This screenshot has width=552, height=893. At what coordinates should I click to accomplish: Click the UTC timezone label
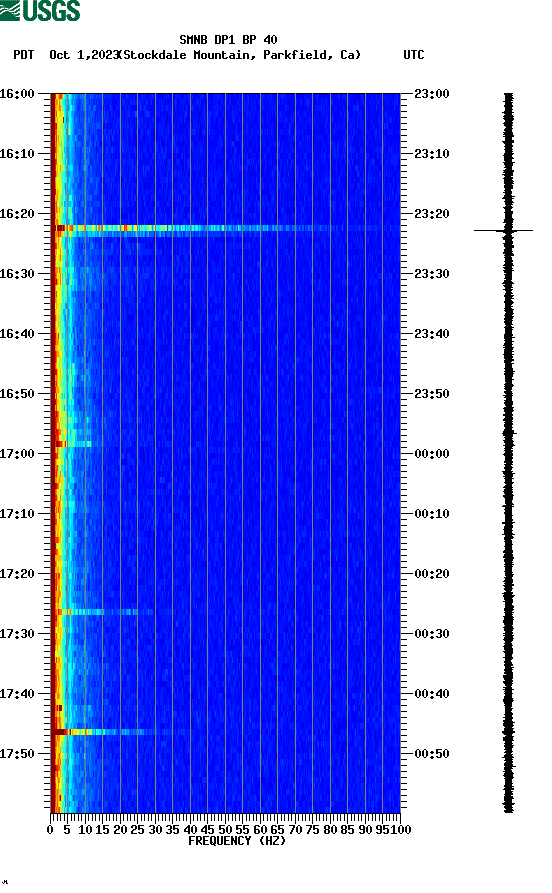point(414,55)
